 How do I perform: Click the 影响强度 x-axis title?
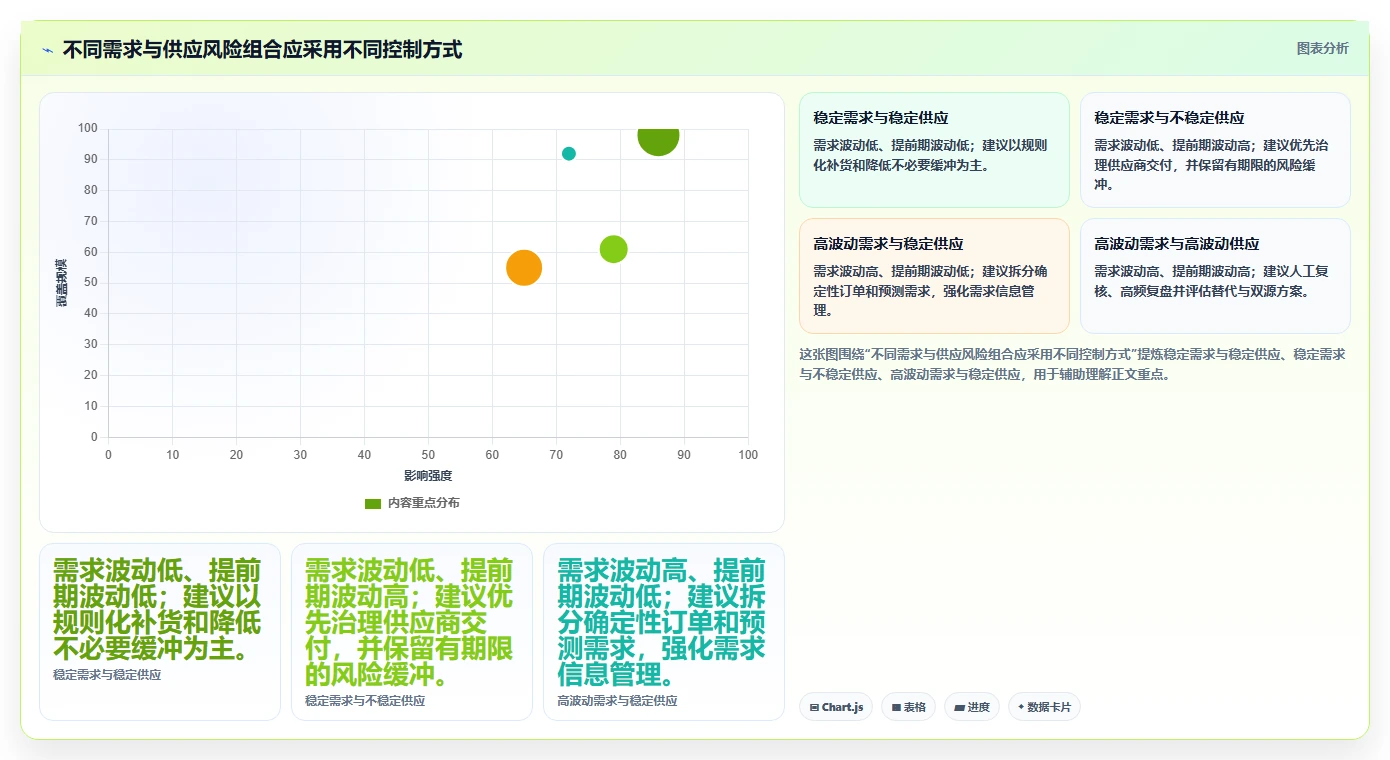pyautogui.click(x=428, y=475)
